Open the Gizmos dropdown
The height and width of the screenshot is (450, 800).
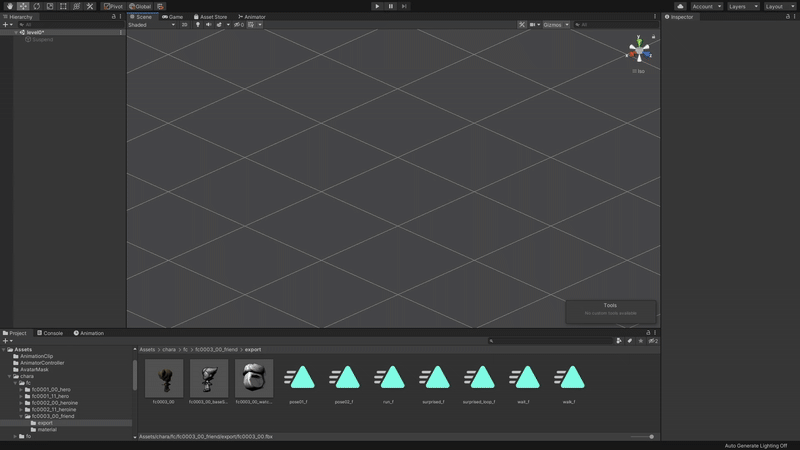point(555,25)
